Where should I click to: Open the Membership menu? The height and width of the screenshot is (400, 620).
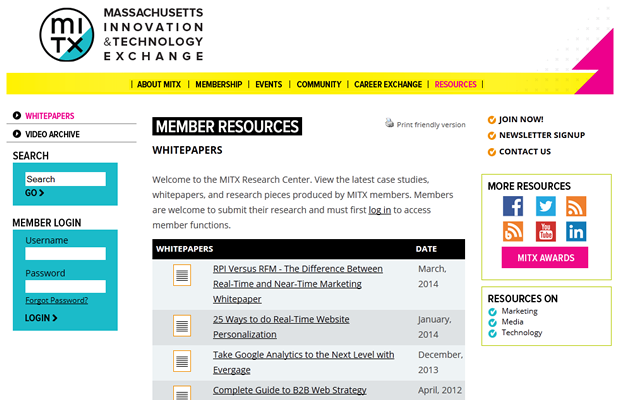[x=219, y=84]
